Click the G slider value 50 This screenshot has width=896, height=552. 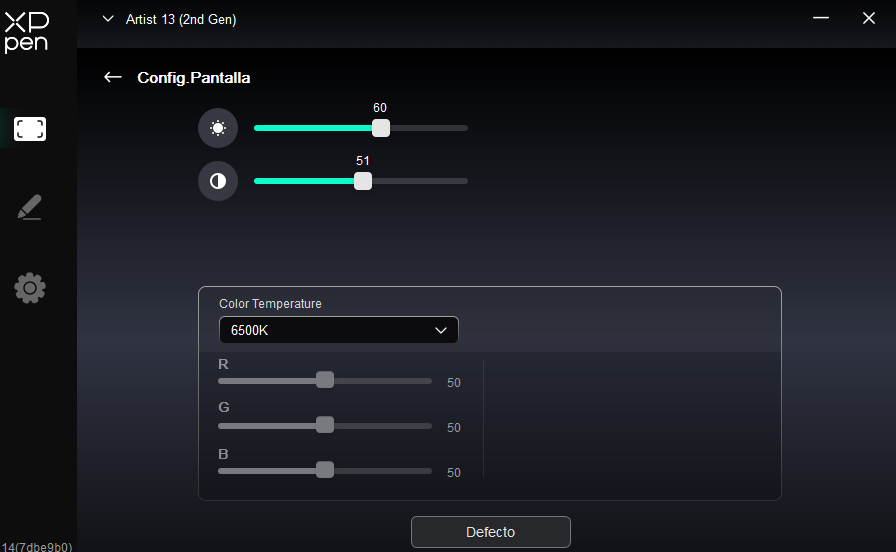[454, 427]
